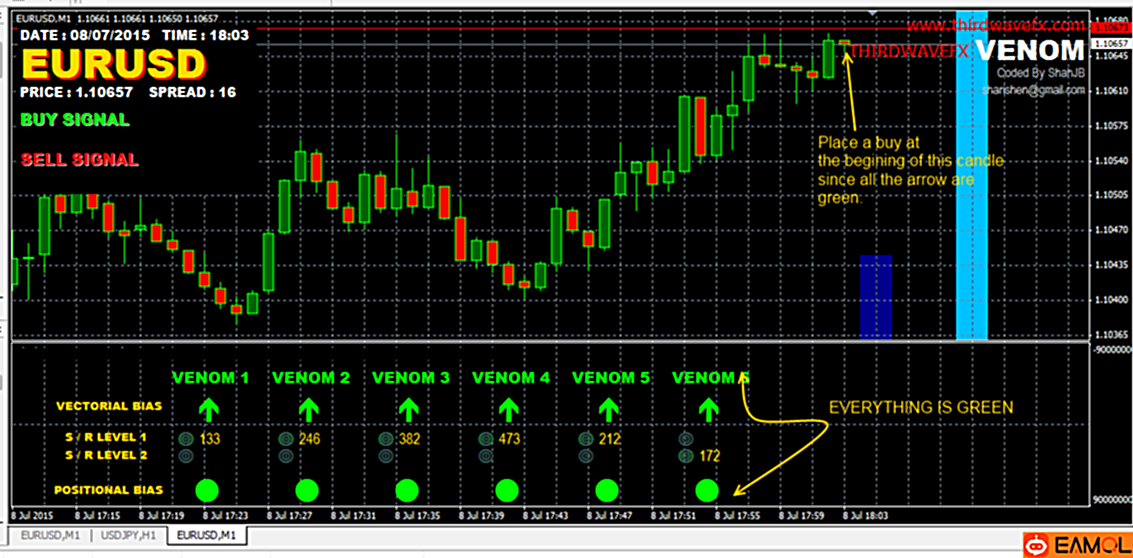Select VENOM 1 positional bias green circle
Screen dimensions: 1133x558
[x=207, y=490]
